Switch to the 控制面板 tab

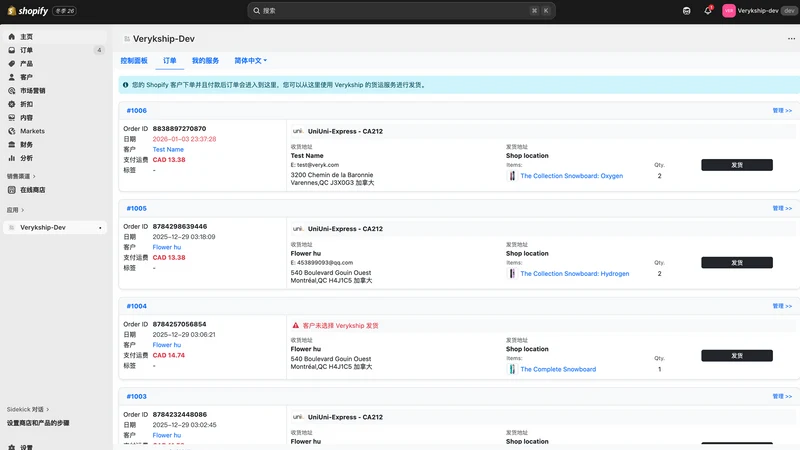coord(134,61)
